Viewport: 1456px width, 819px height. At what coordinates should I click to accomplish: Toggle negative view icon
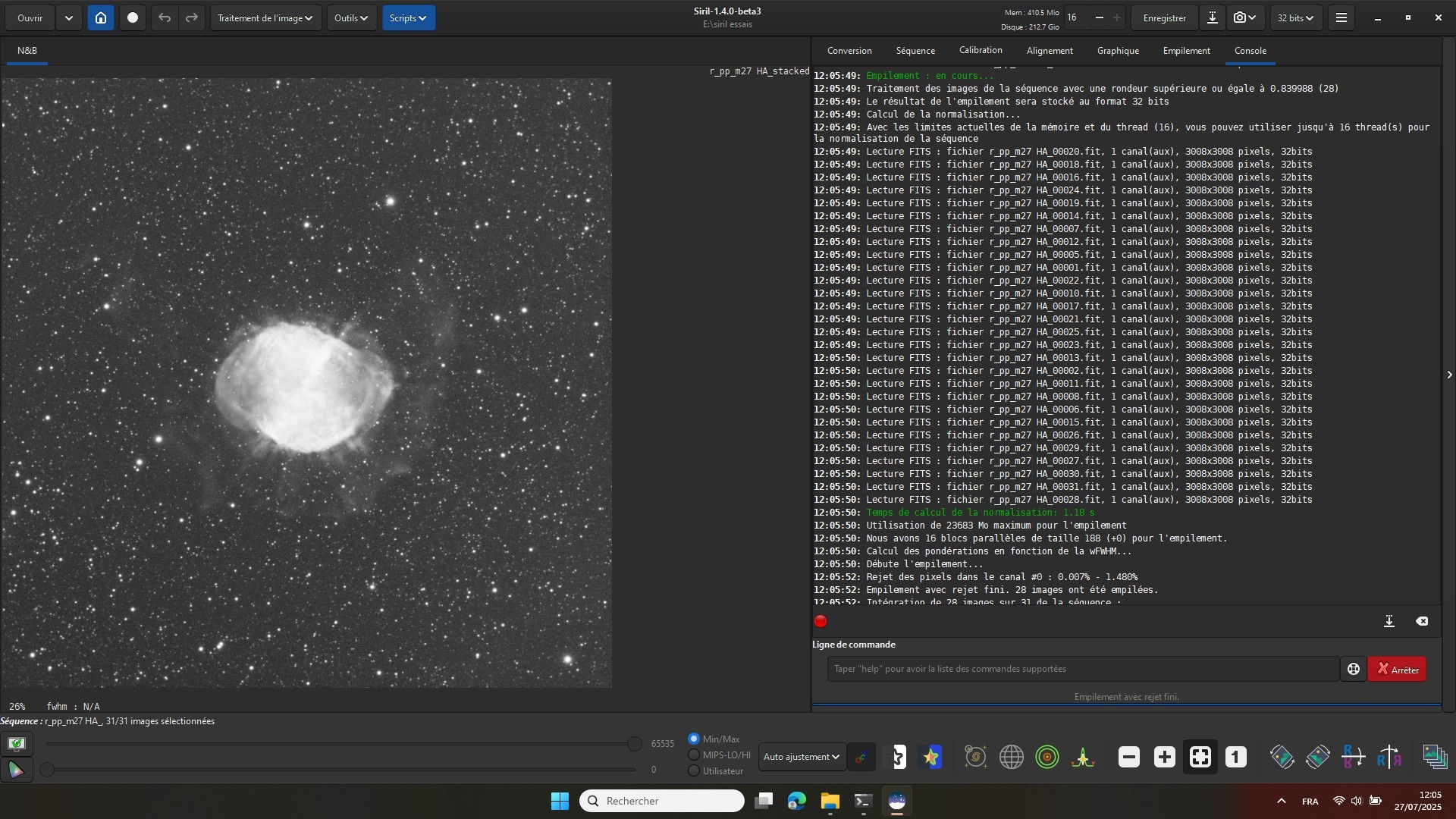pyautogui.click(x=897, y=757)
